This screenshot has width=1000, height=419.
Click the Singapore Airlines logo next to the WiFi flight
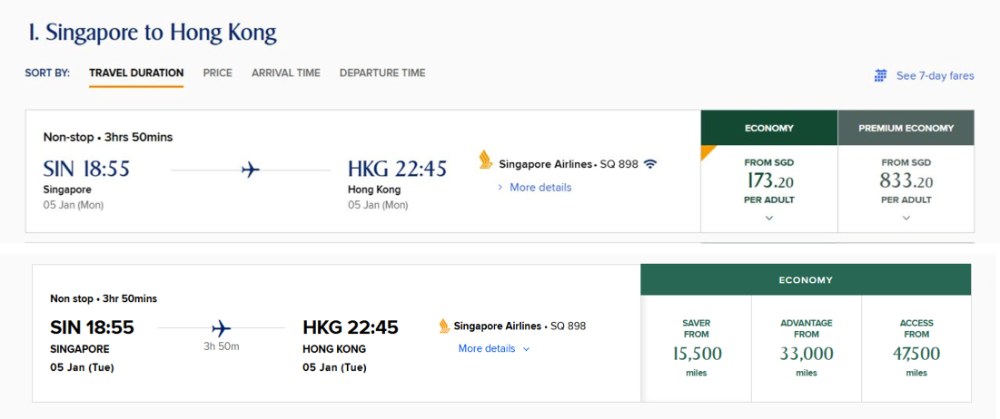pos(486,163)
